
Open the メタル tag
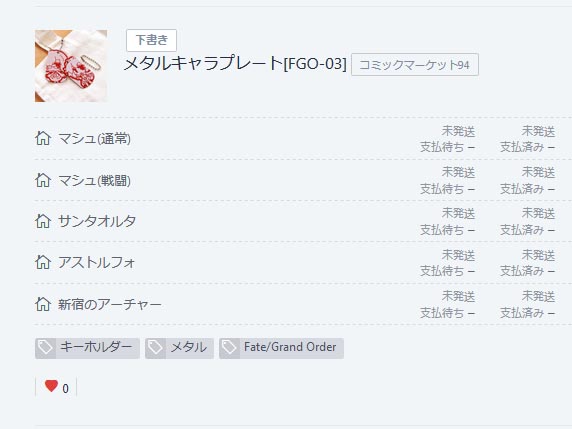click(179, 348)
